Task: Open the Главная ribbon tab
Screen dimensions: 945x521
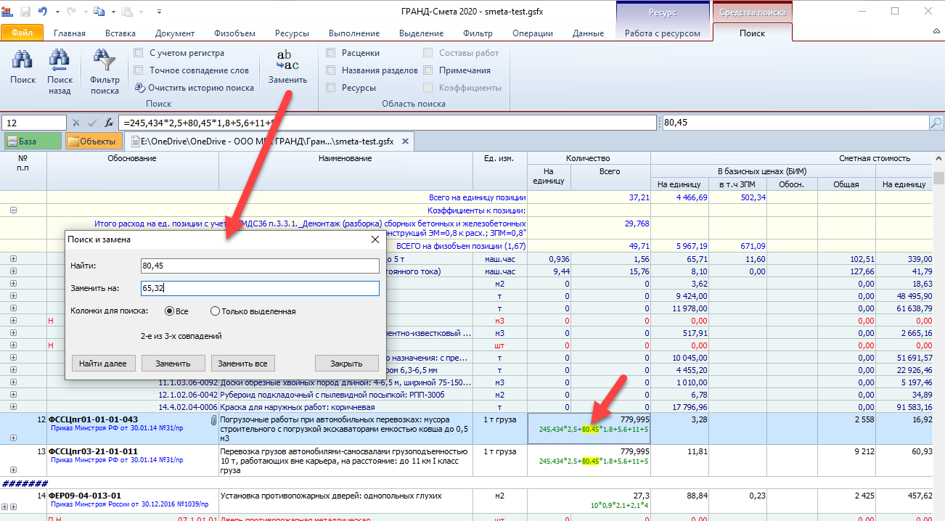Action: tap(69, 33)
